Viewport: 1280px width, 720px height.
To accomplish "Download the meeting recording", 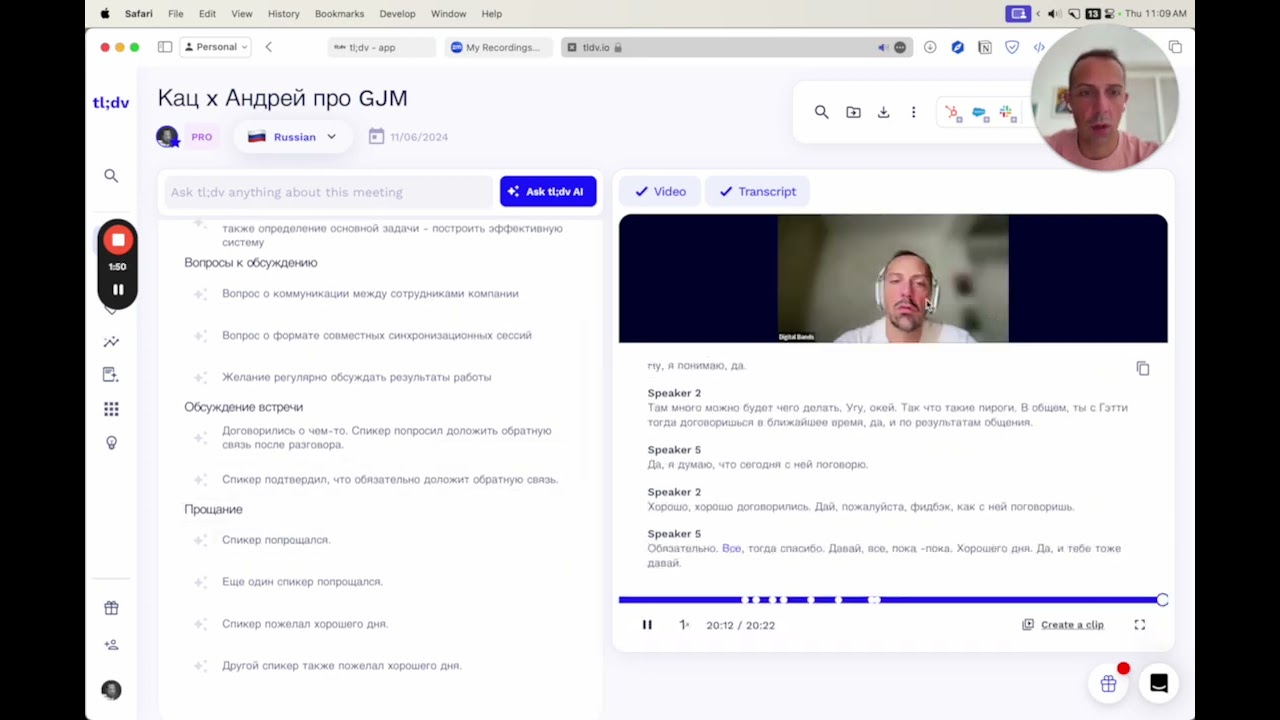I will (883, 112).
